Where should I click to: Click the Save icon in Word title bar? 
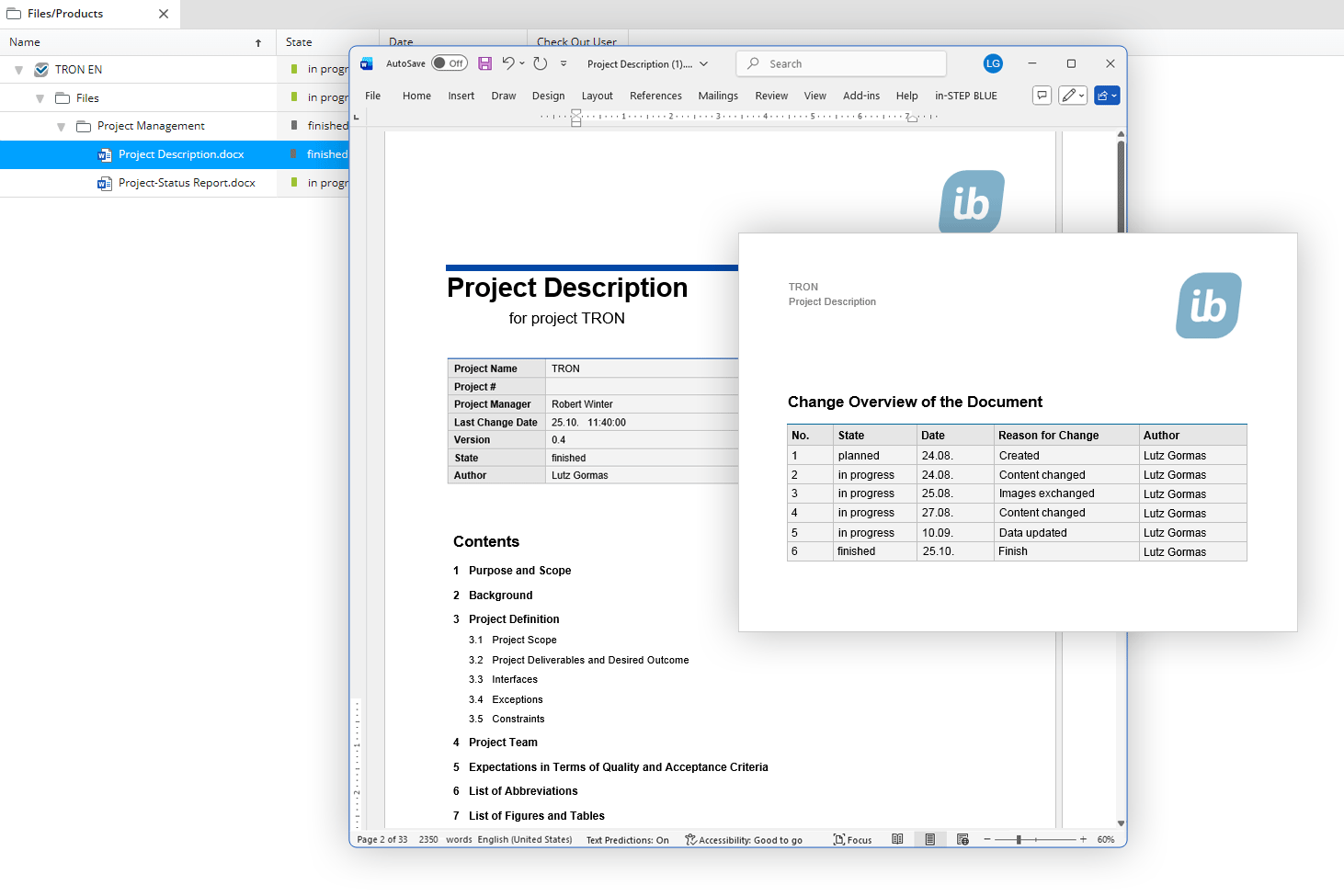point(484,63)
